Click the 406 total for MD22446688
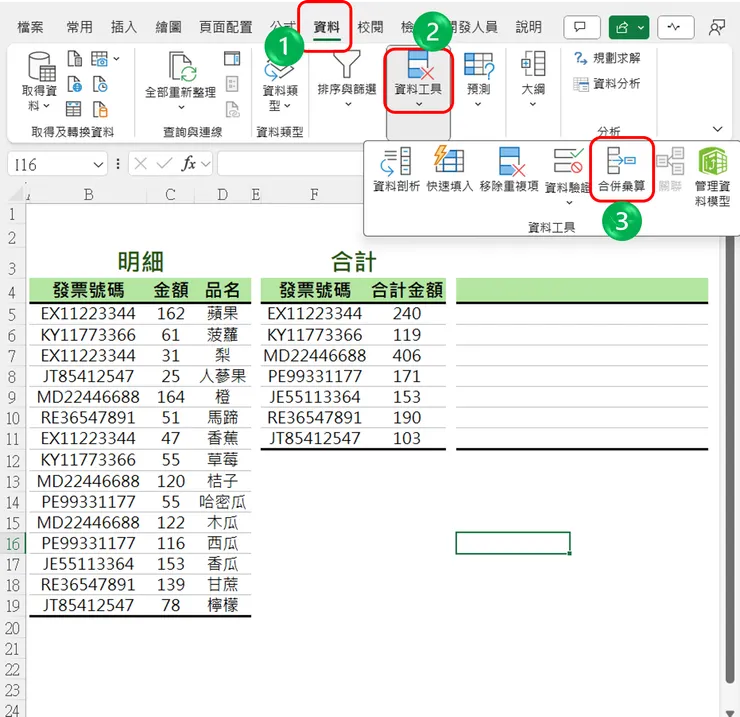The width and height of the screenshot is (740, 717). tap(407, 355)
